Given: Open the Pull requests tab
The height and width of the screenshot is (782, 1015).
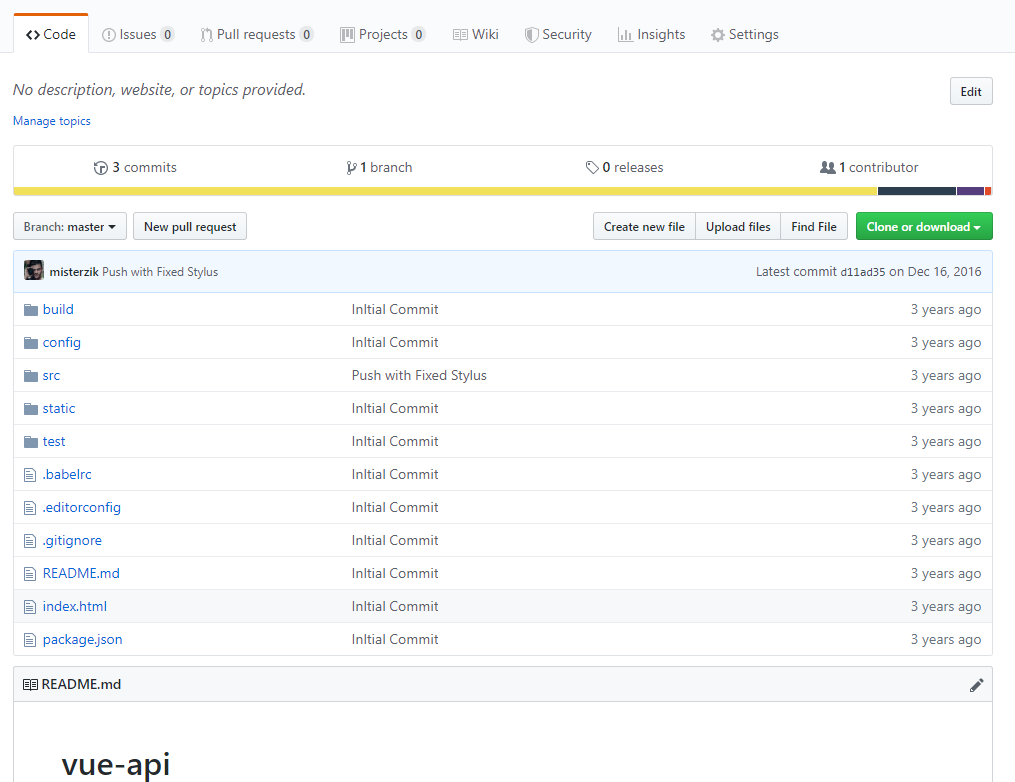Looking at the screenshot, I should click(x=256, y=34).
